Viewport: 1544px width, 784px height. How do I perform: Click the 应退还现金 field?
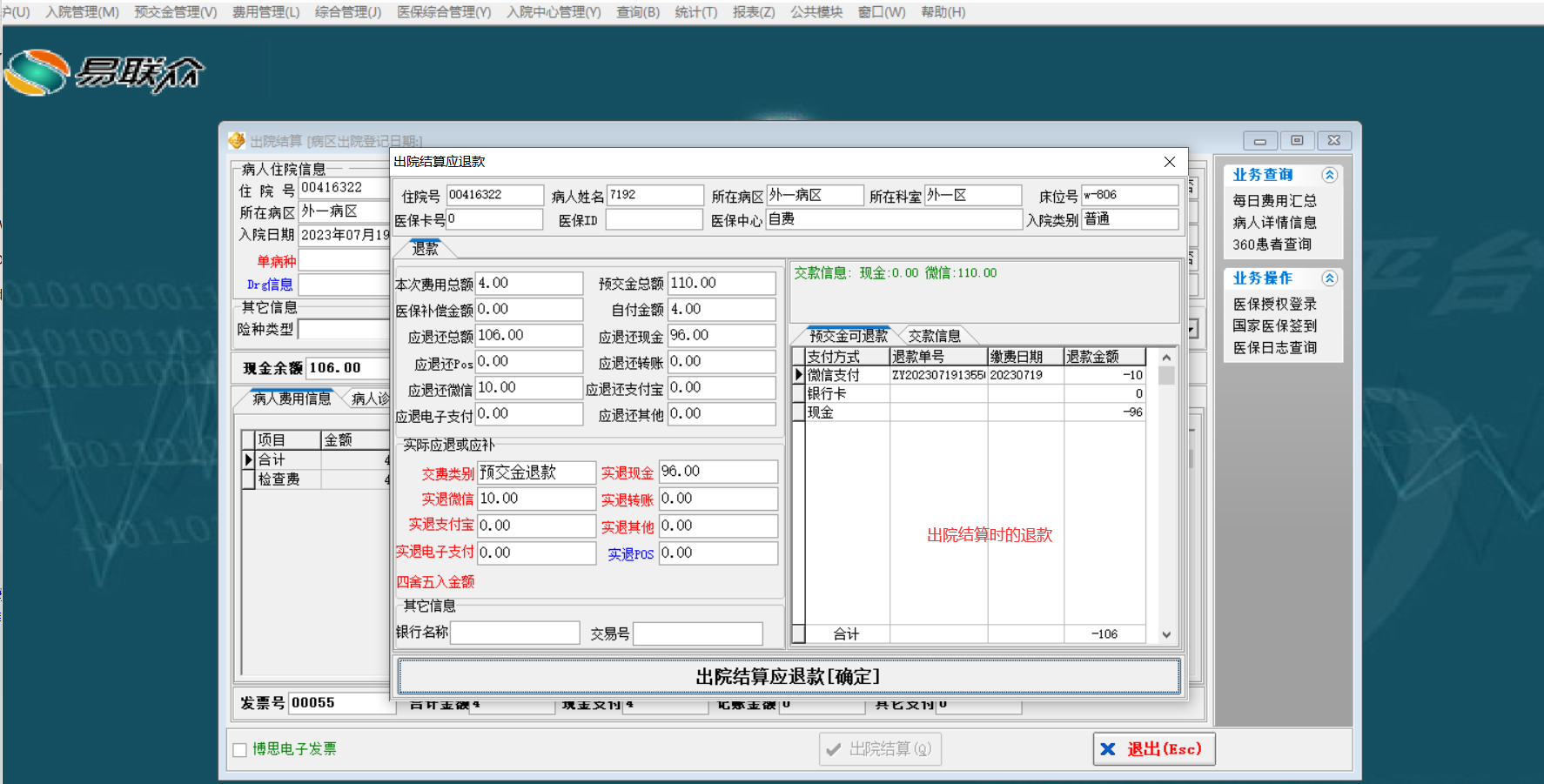click(x=722, y=336)
